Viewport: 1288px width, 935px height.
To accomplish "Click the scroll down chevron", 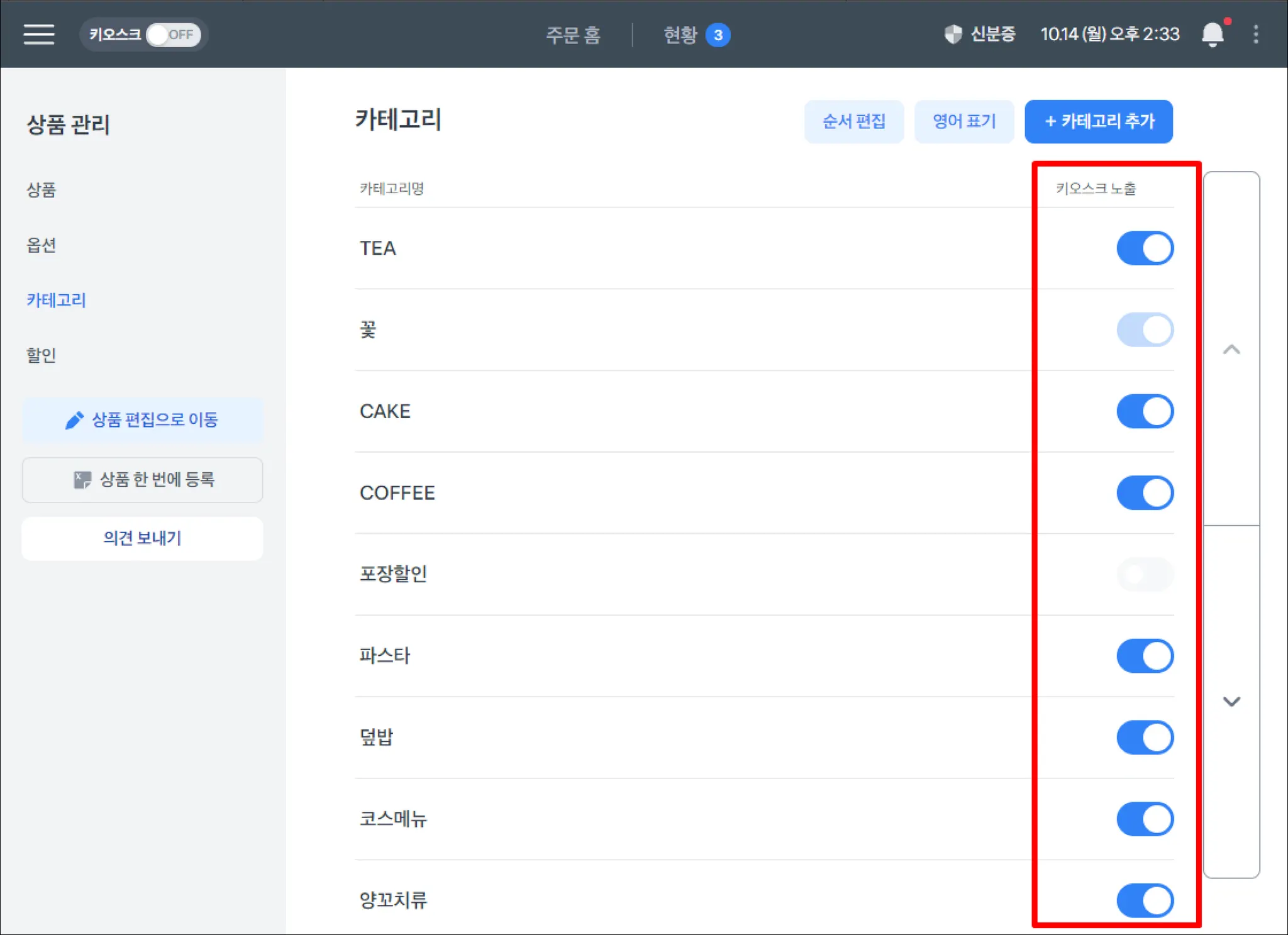I will click(x=1231, y=701).
